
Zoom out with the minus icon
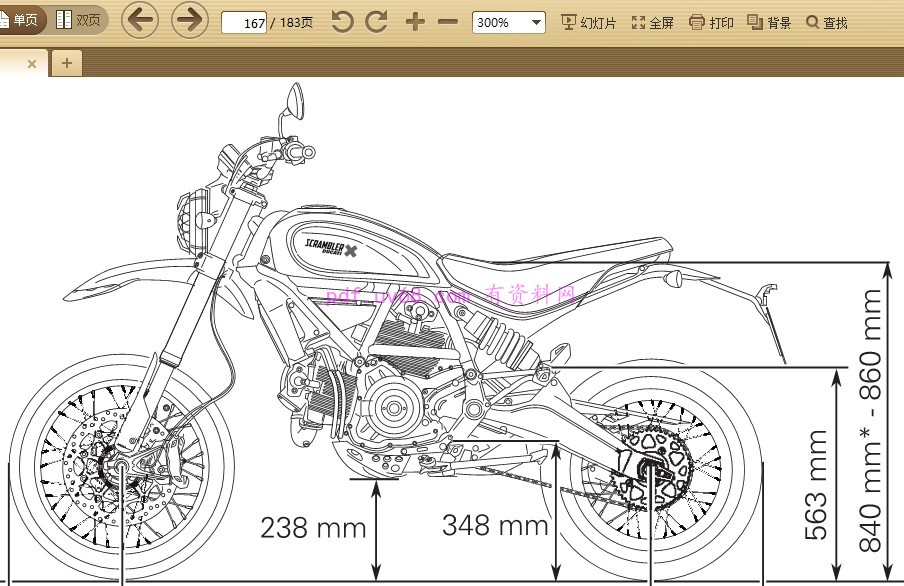point(448,21)
